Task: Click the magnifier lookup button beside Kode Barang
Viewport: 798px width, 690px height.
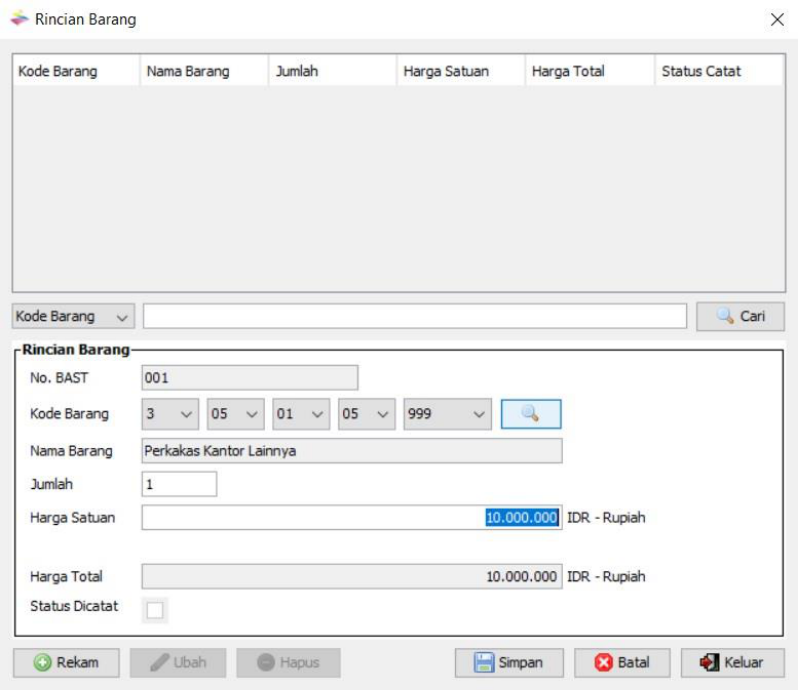Action: [531, 414]
